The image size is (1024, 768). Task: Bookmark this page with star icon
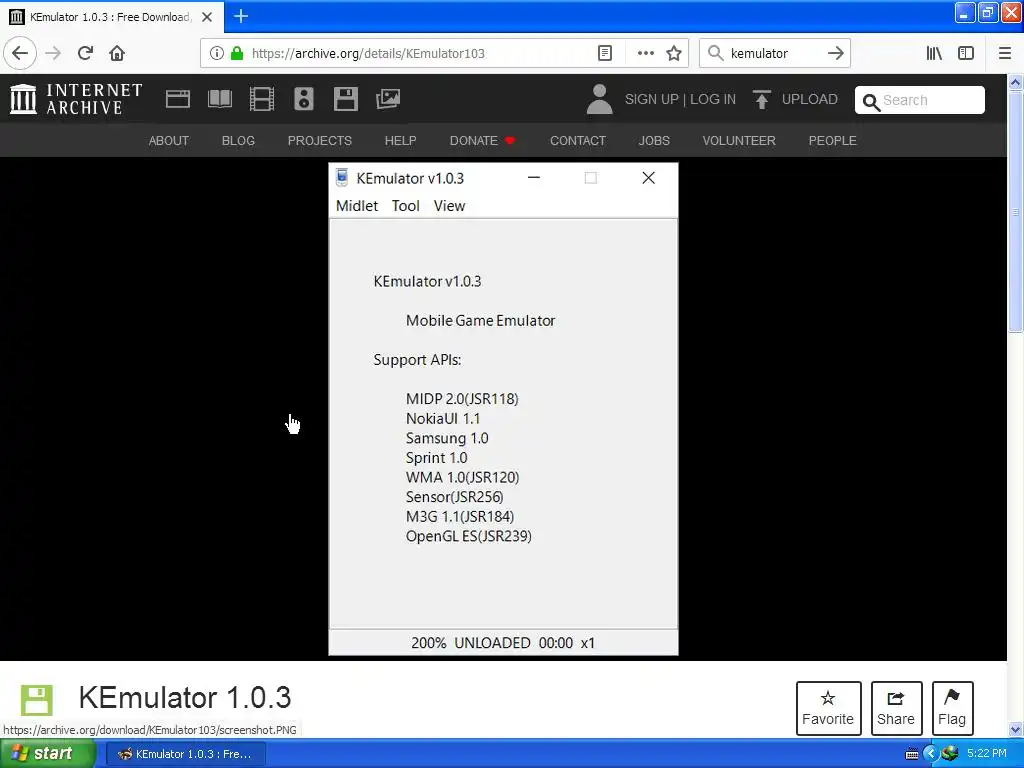pos(674,53)
